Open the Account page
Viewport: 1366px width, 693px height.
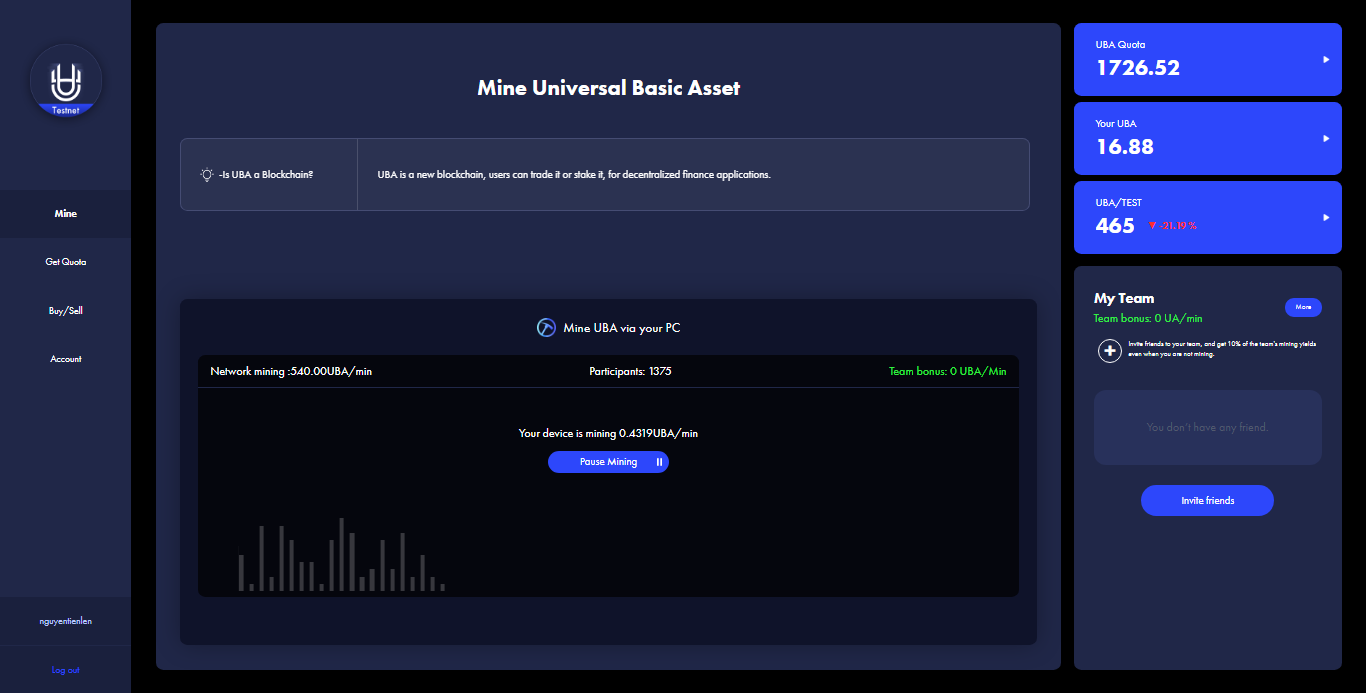pyautogui.click(x=65, y=359)
